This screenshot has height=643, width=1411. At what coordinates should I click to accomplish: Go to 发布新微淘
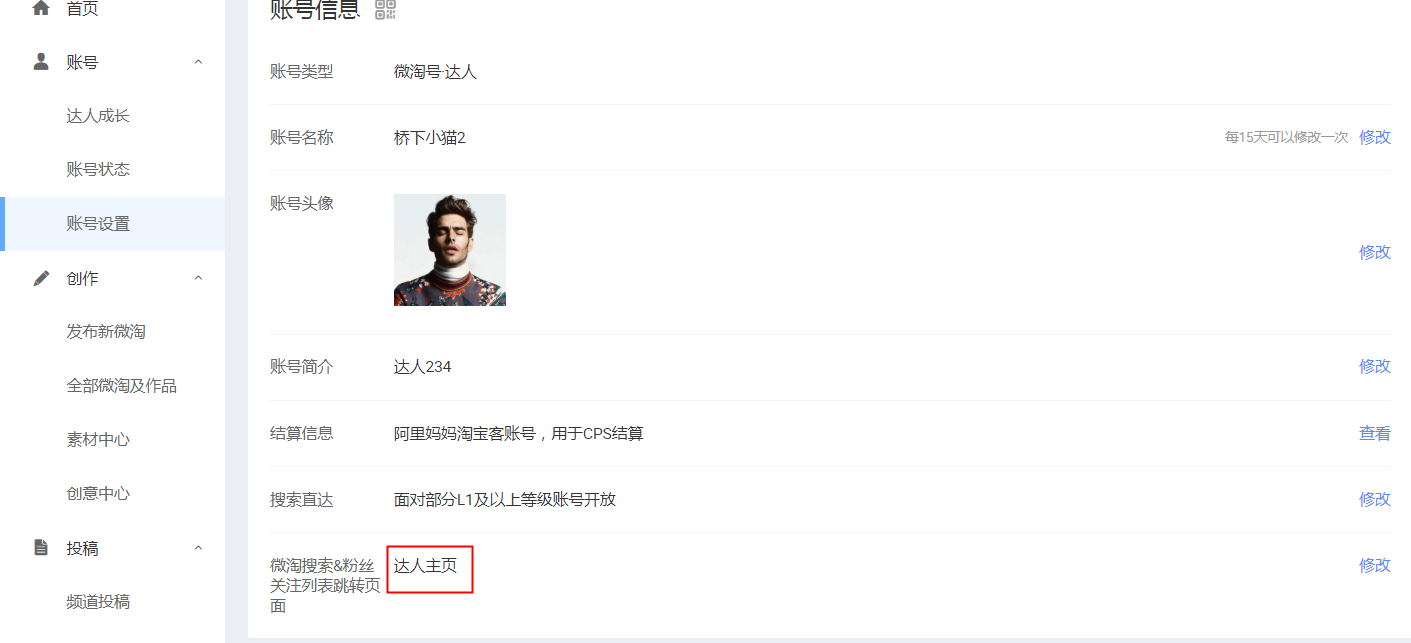coord(106,332)
